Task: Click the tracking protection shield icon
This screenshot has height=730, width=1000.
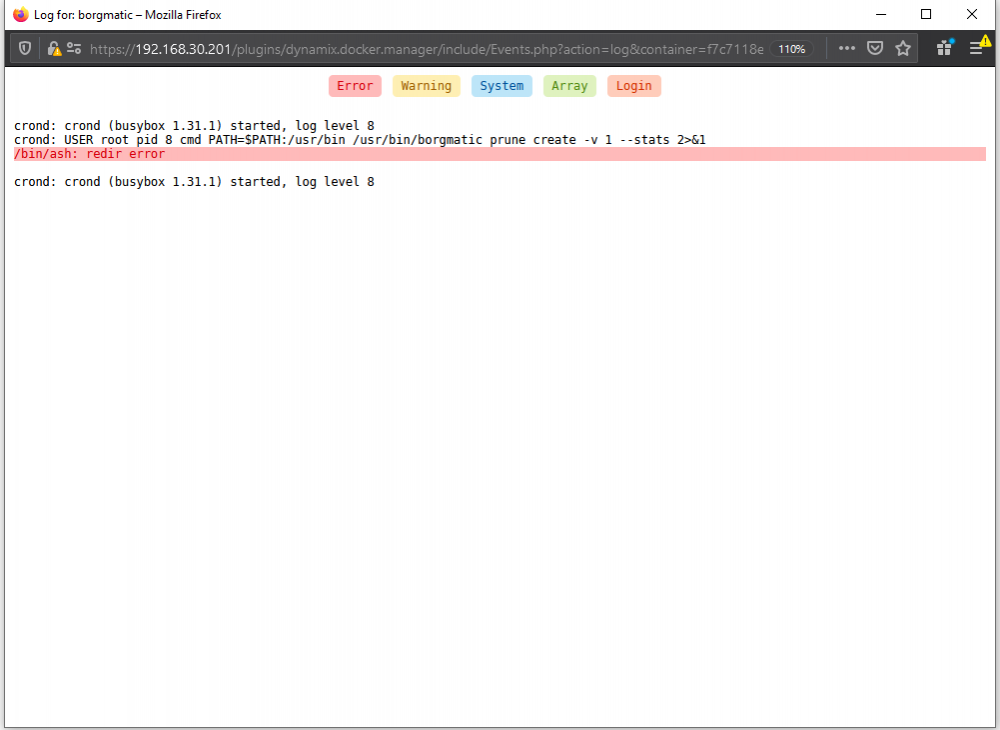Action: (x=25, y=48)
